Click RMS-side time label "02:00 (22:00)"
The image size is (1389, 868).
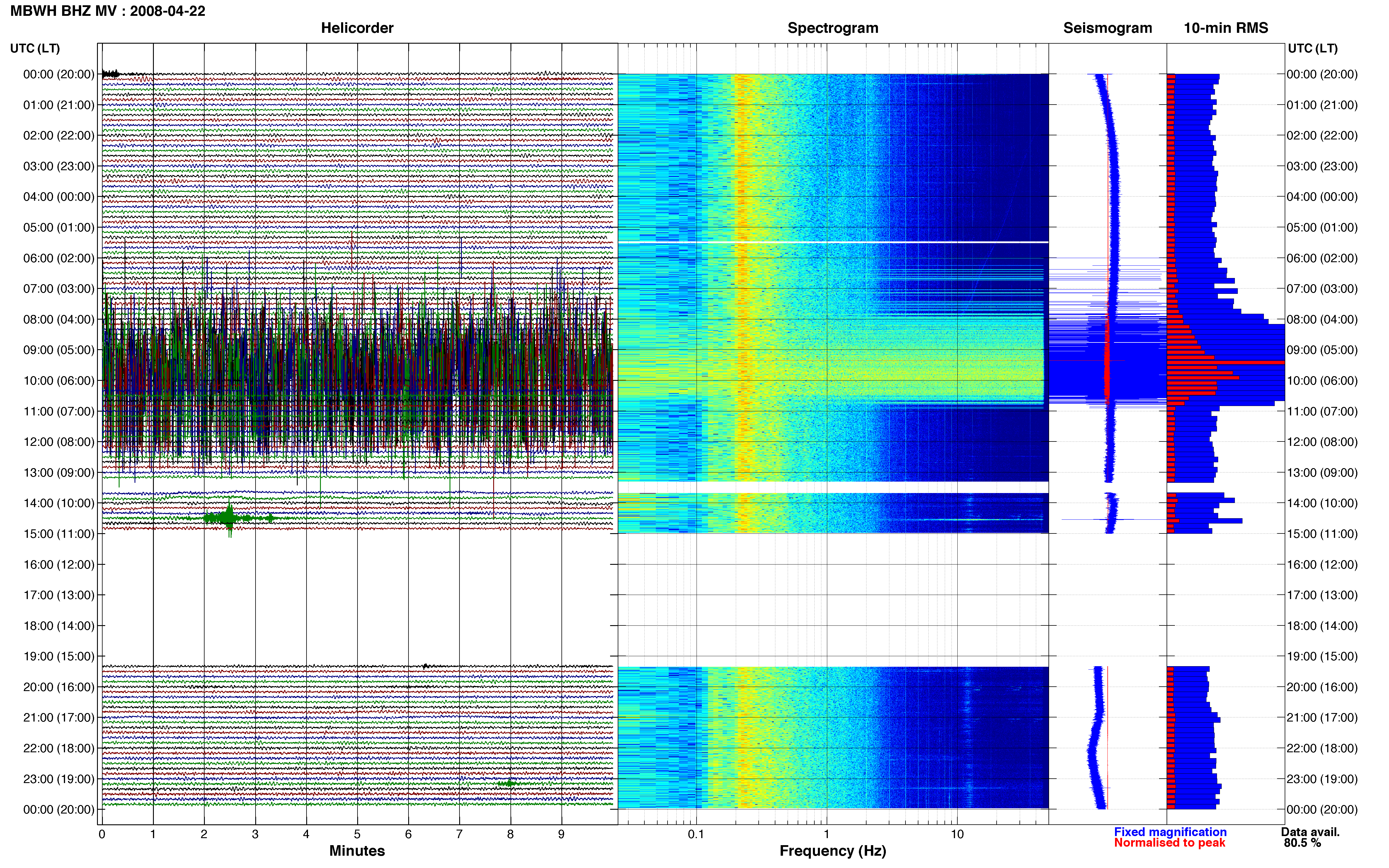point(1322,135)
